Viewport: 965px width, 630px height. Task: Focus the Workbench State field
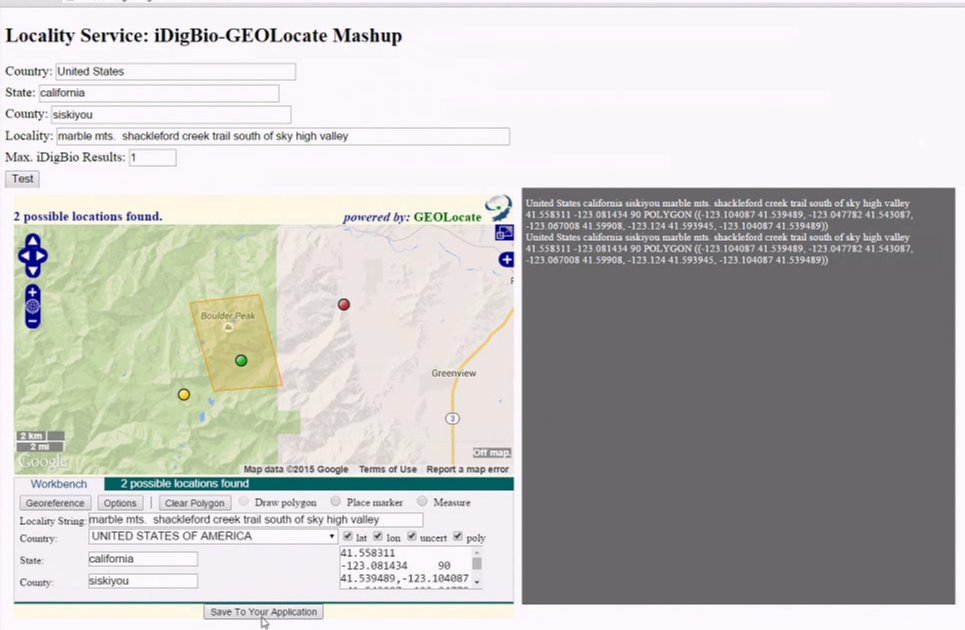143,559
